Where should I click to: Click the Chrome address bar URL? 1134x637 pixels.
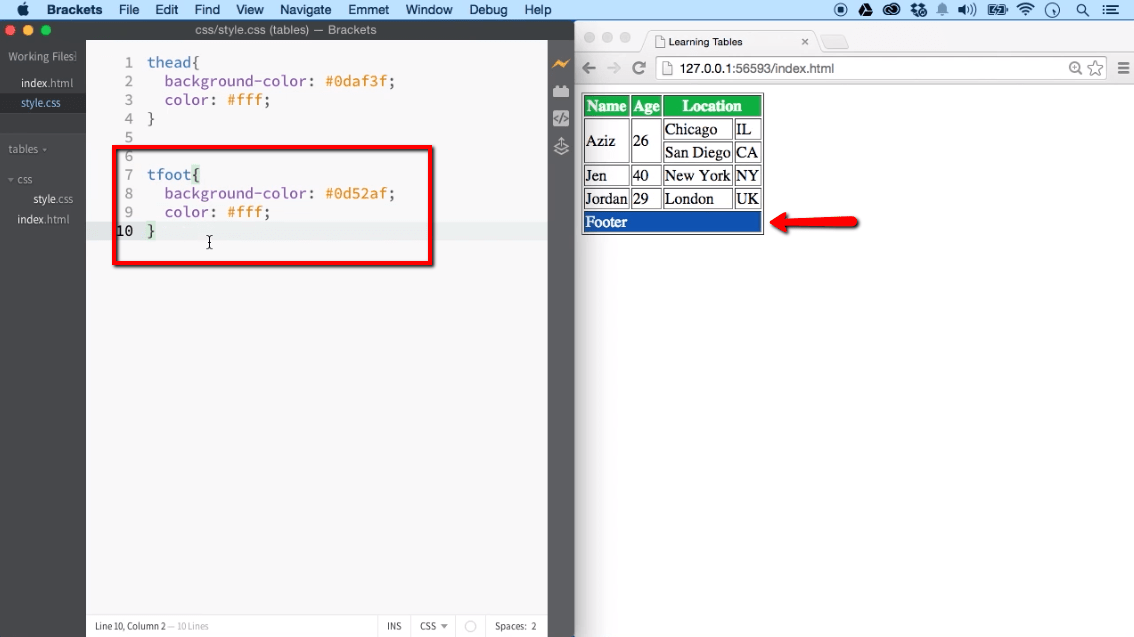(x=756, y=68)
